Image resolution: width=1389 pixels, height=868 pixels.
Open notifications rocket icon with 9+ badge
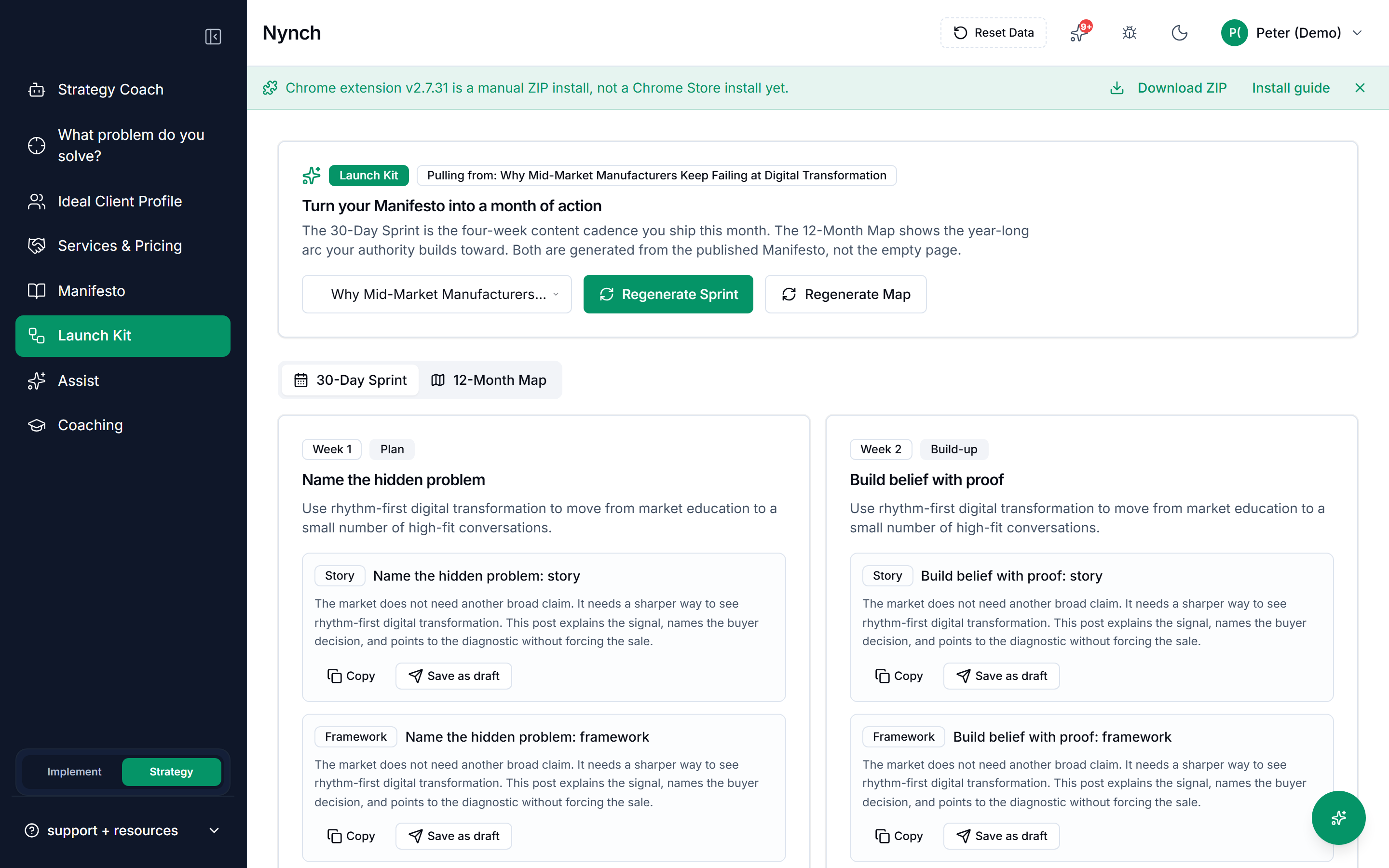[1080, 33]
